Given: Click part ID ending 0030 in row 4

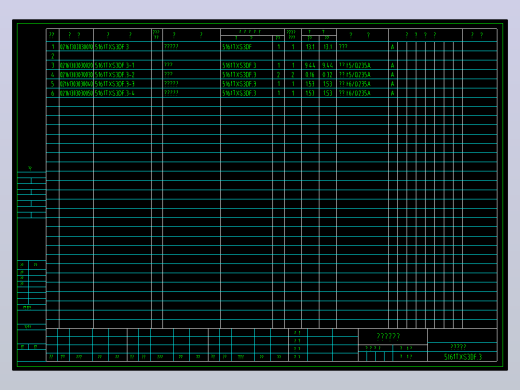Looking at the screenshot, I should click(76, 75).
